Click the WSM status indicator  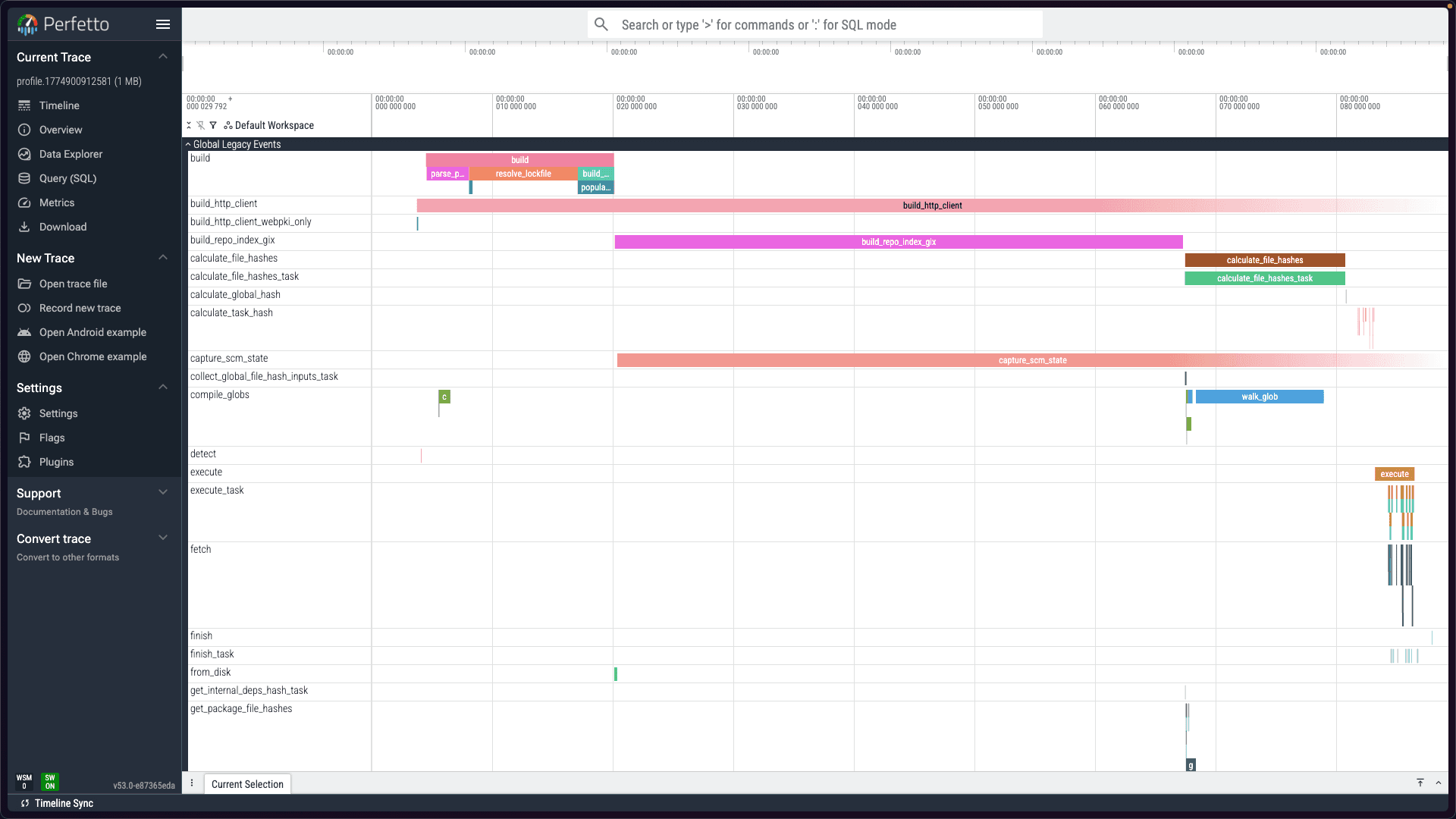coord(24,782)
